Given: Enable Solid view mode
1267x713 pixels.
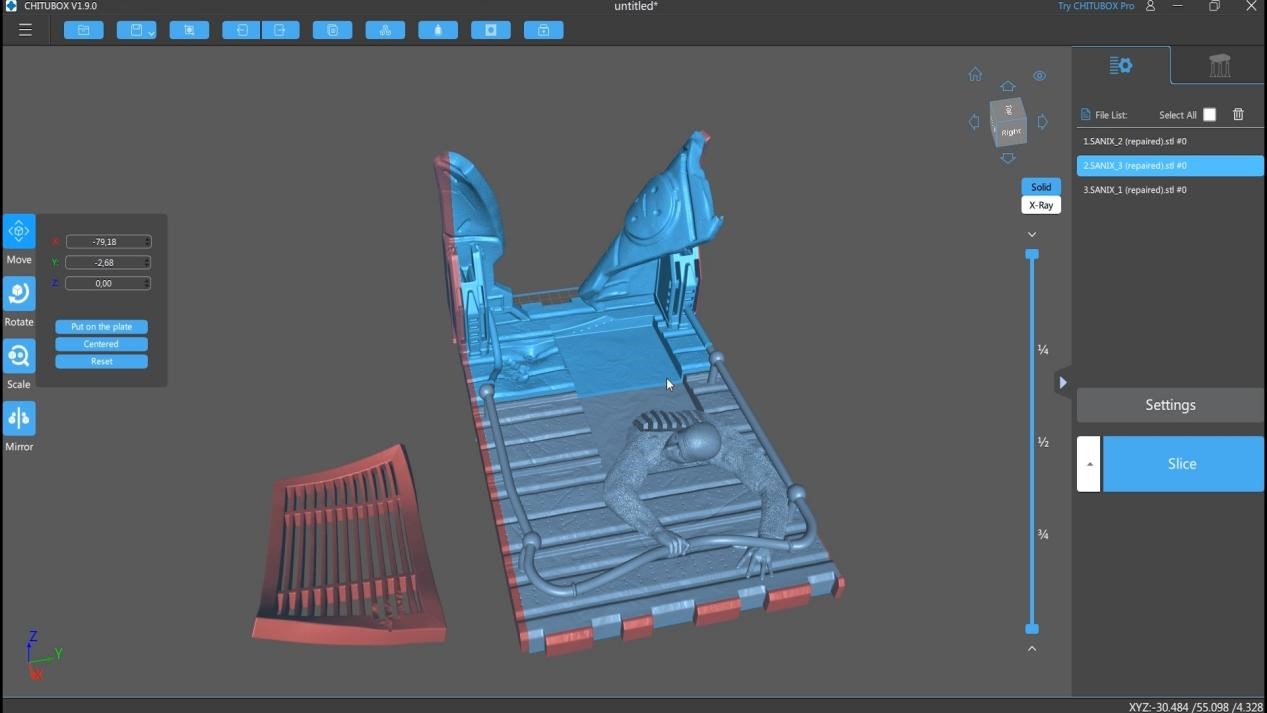Looking at the screenshot, I should (x=1041, y=187).
